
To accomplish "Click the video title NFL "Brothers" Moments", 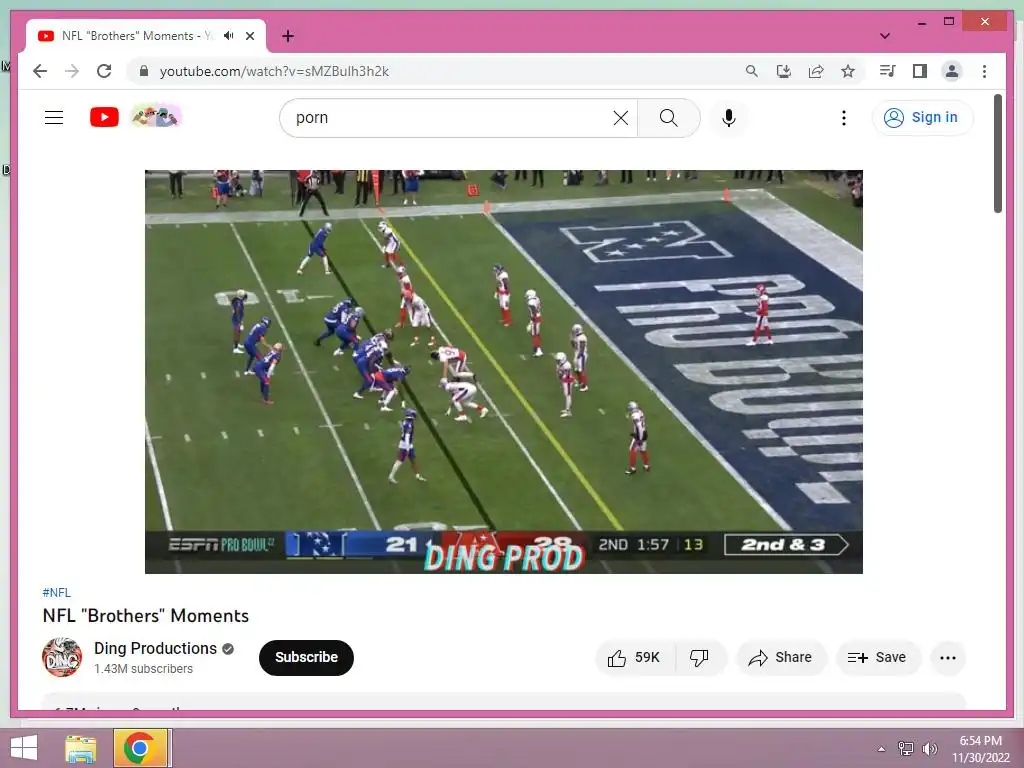I will 146,616.
